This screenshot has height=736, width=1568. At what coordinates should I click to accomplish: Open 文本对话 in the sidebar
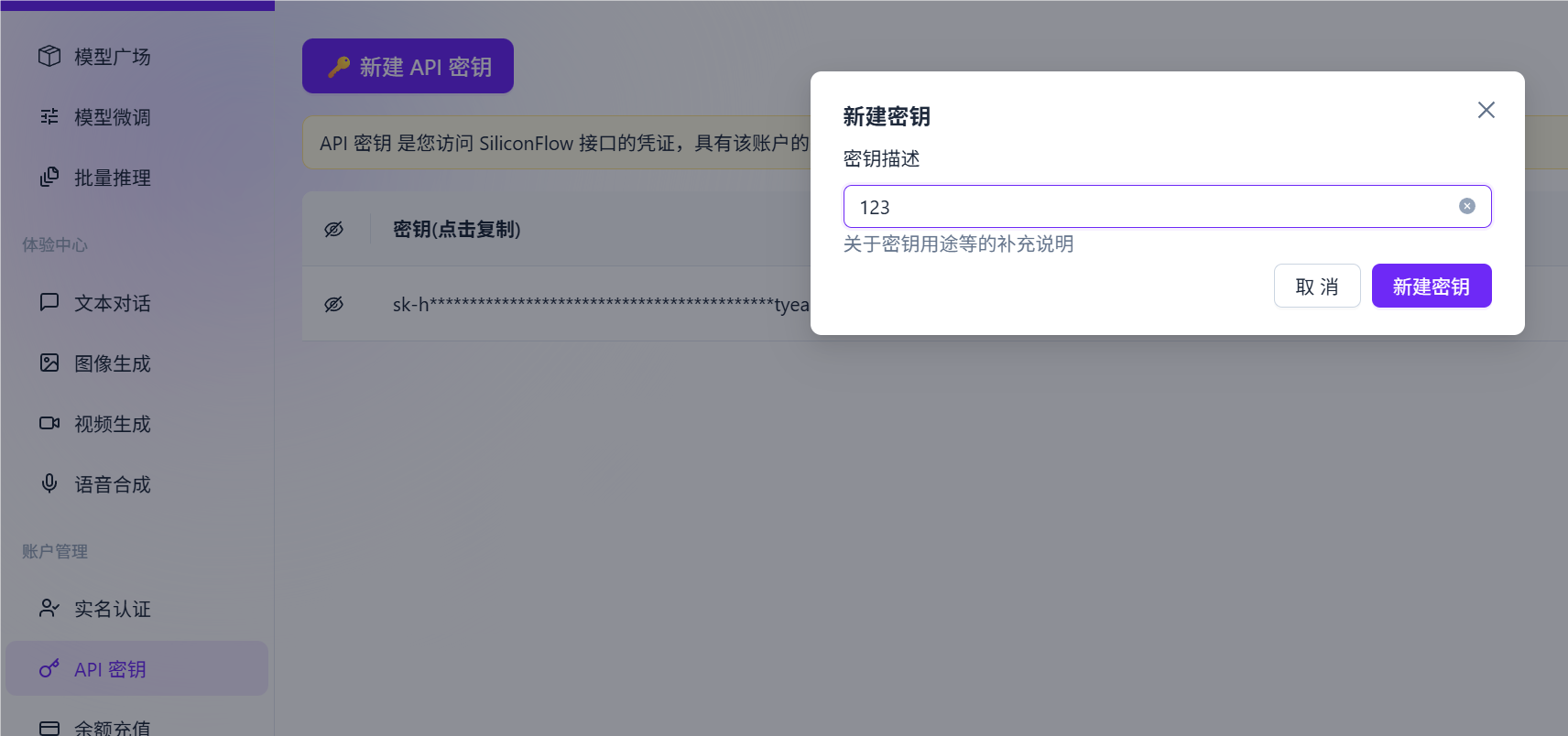[136, 303]
